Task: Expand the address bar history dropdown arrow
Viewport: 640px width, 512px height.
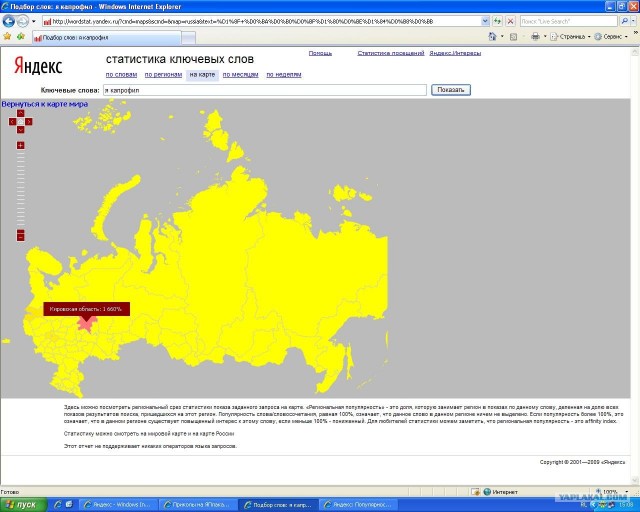Action: pos(485,21)
